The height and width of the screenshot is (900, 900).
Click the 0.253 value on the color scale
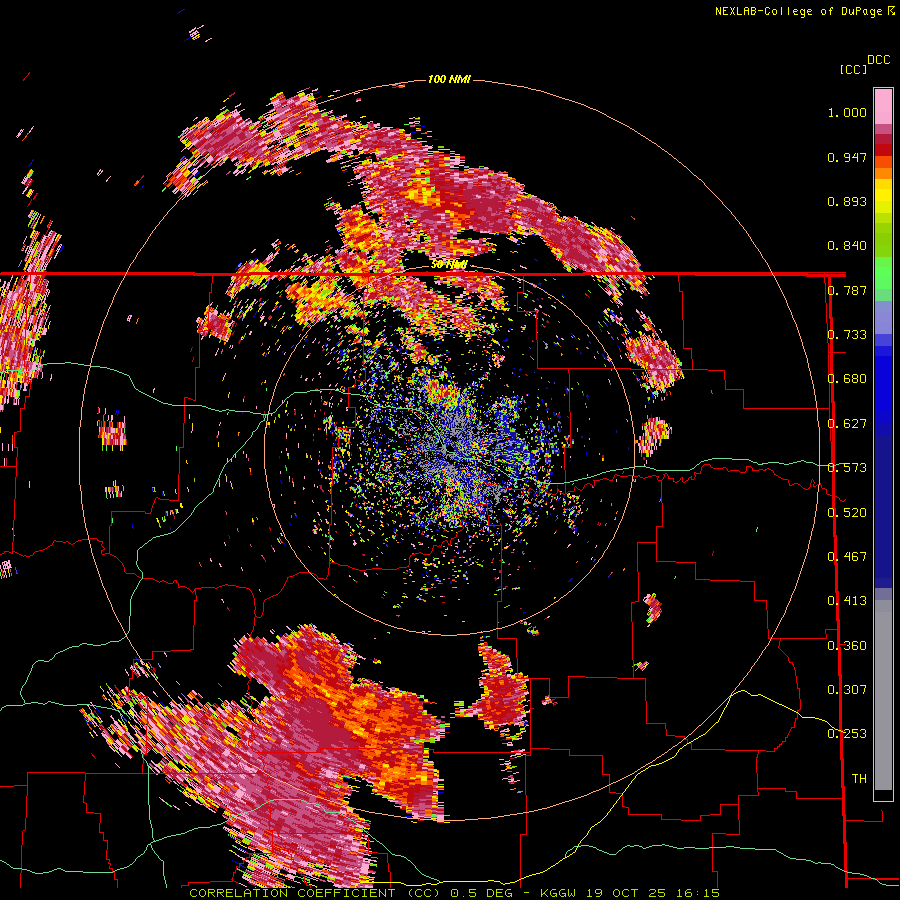click(847, 734)
